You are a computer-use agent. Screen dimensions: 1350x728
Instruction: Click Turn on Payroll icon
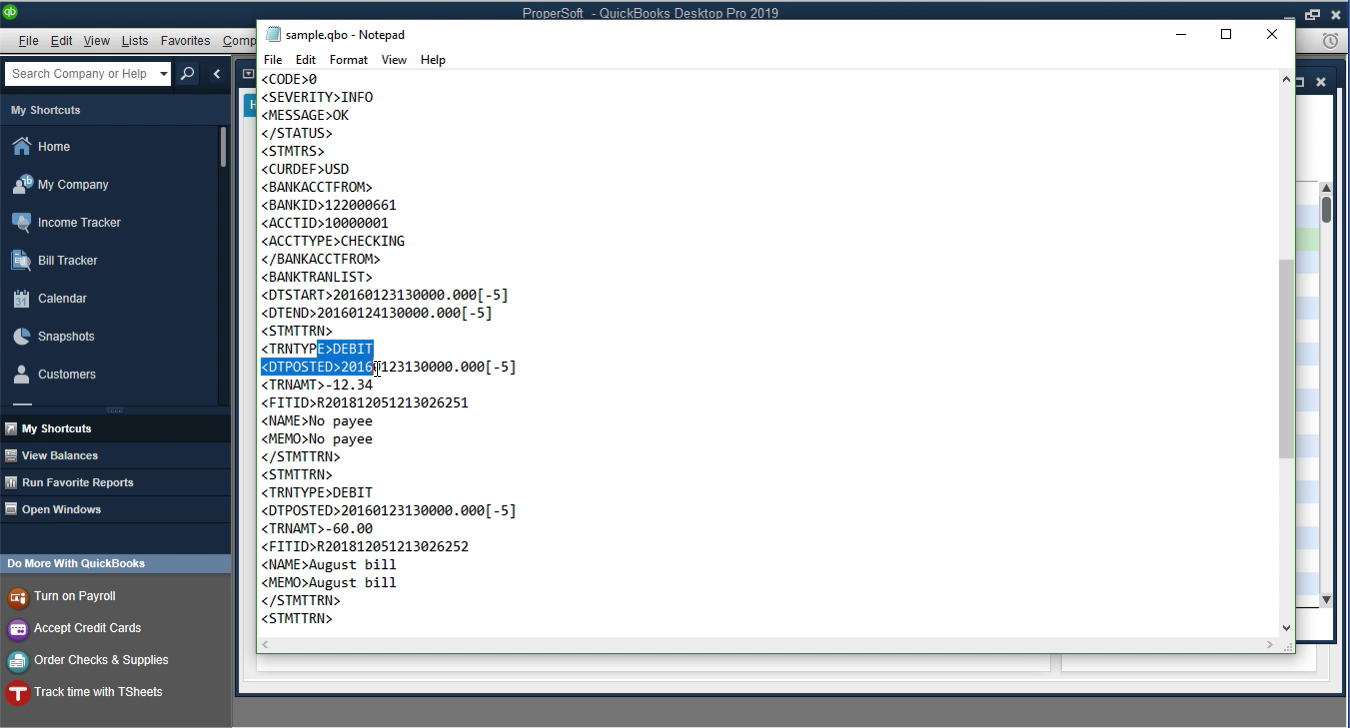[x=17, y=597]
